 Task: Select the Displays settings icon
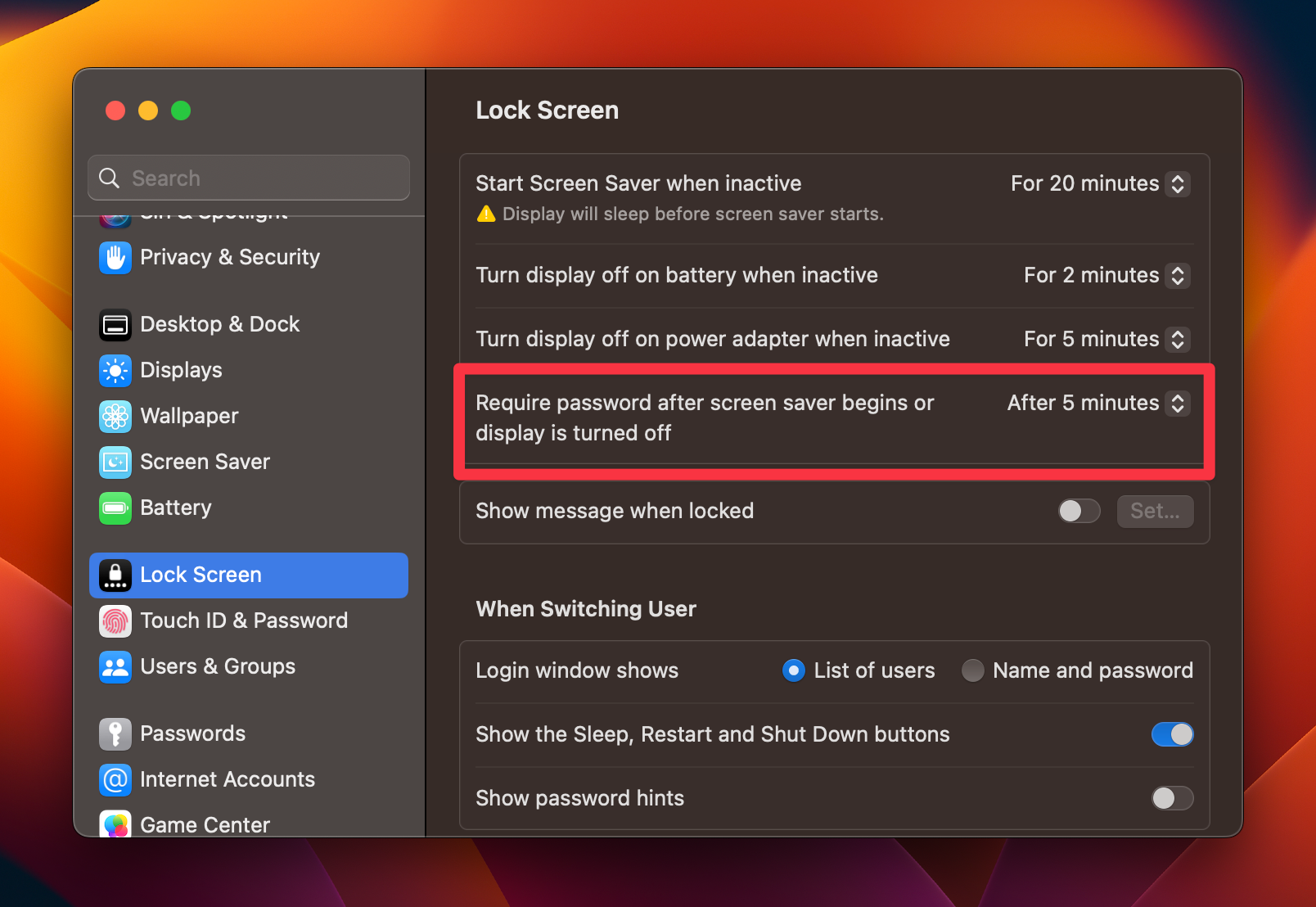(x=115, y=370)
